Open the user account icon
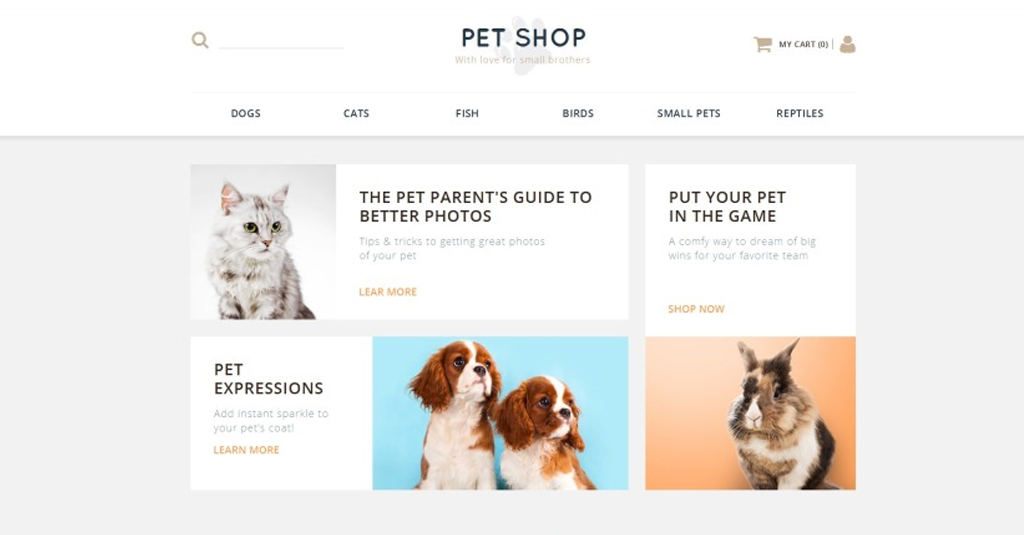Screen dimensions: 1024x535 [x=847, y=44]
